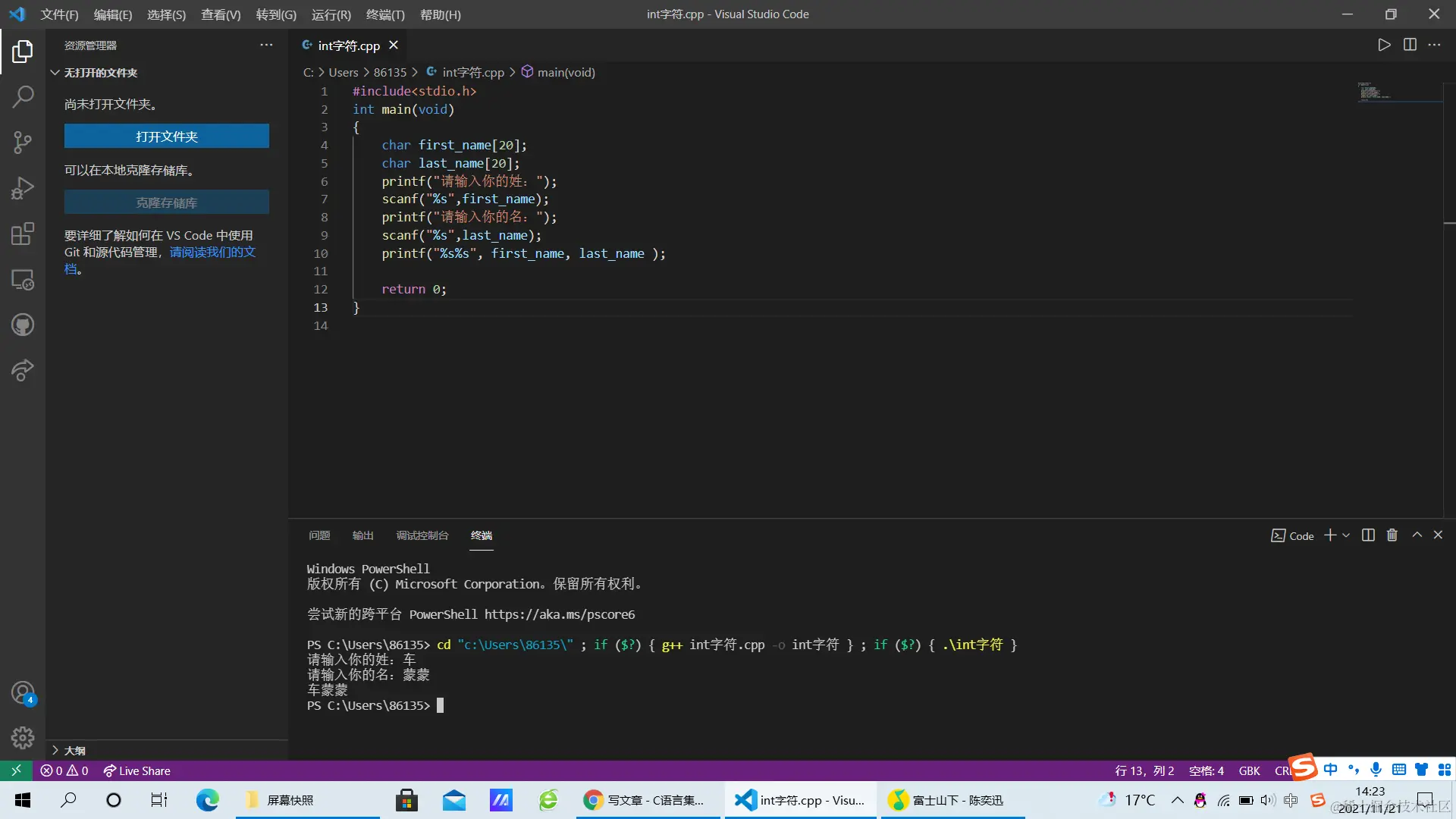Switch to the 问题 panel tab
This screenshot has width=1456, height=819.
click(319, 535)
